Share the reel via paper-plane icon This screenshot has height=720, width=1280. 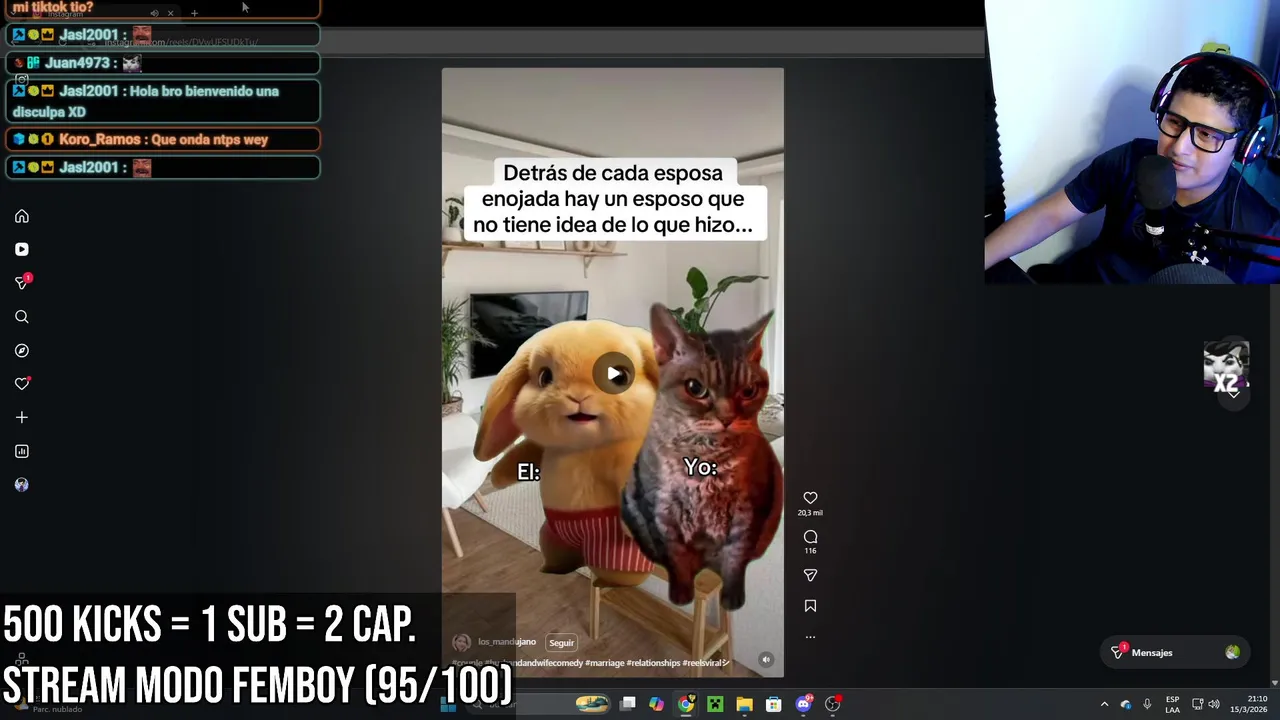coord(810,575)
